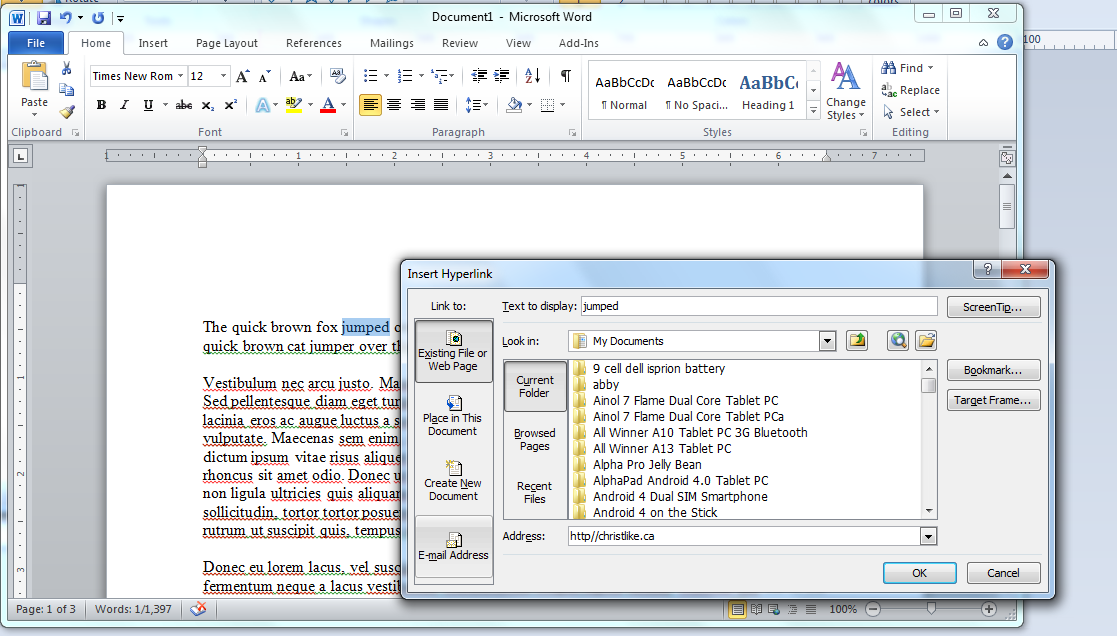
Task: Click the ScreenTip button
Action: pos(993,307)
